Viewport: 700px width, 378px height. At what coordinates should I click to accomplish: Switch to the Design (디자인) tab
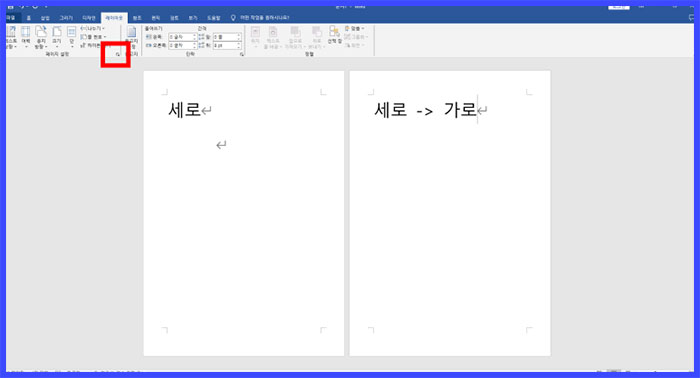[89, 18]
